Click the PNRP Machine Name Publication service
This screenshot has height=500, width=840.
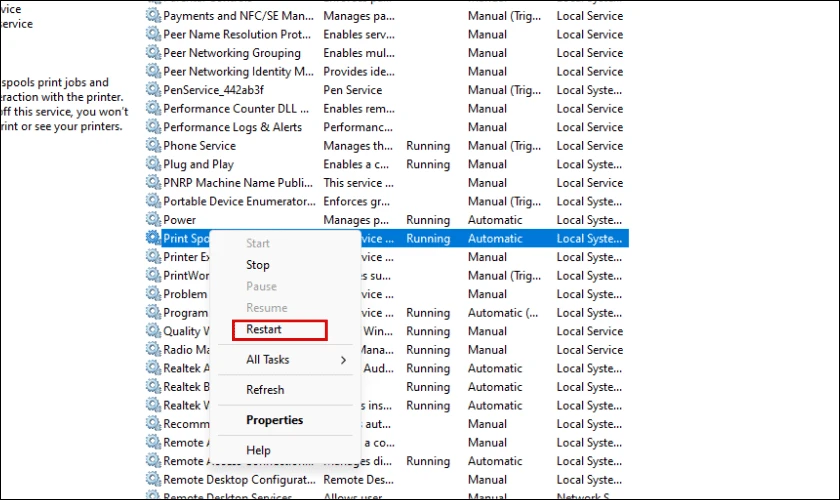pos(238,183)
